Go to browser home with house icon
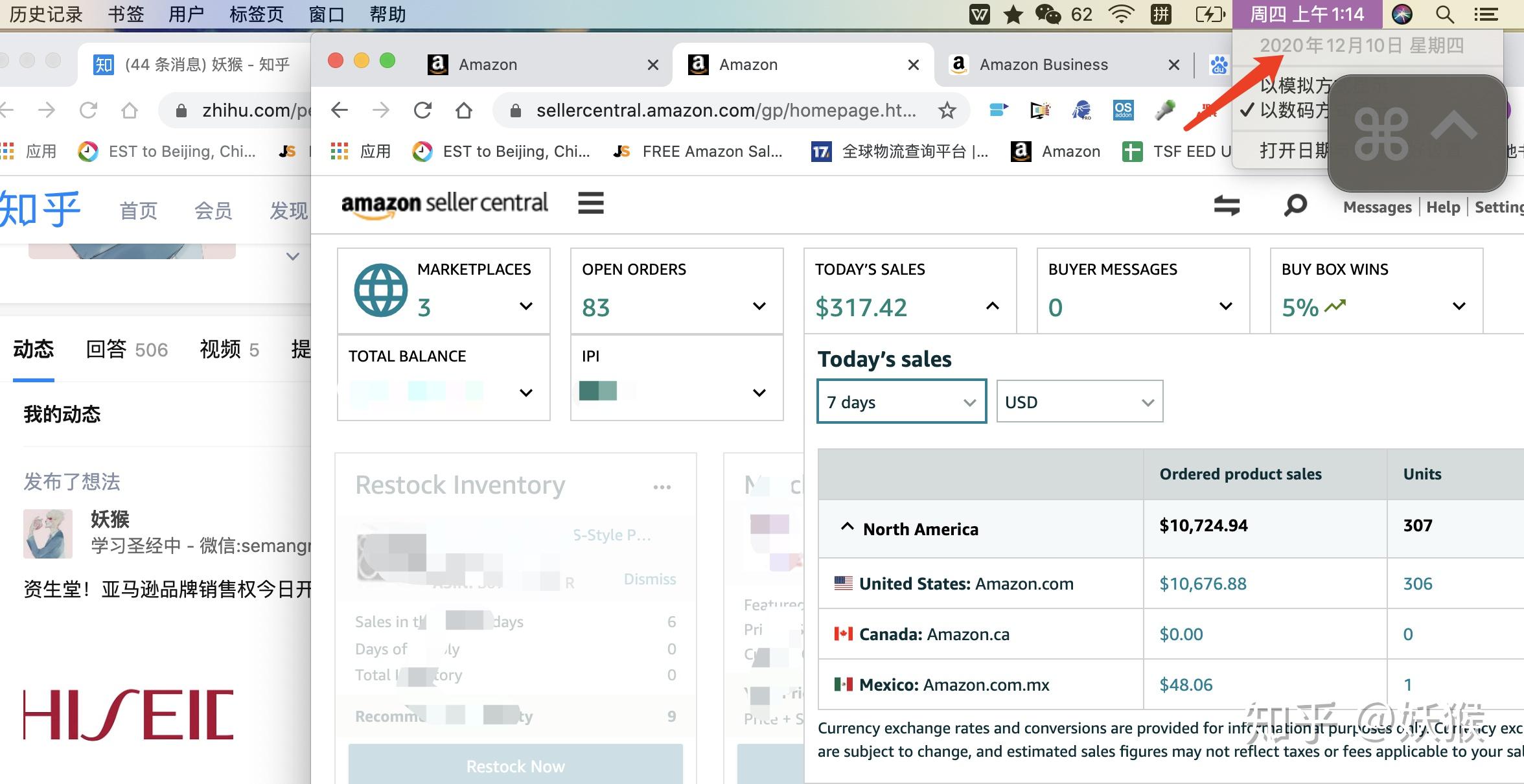1524x784 pixels. [x=464, y=111]
